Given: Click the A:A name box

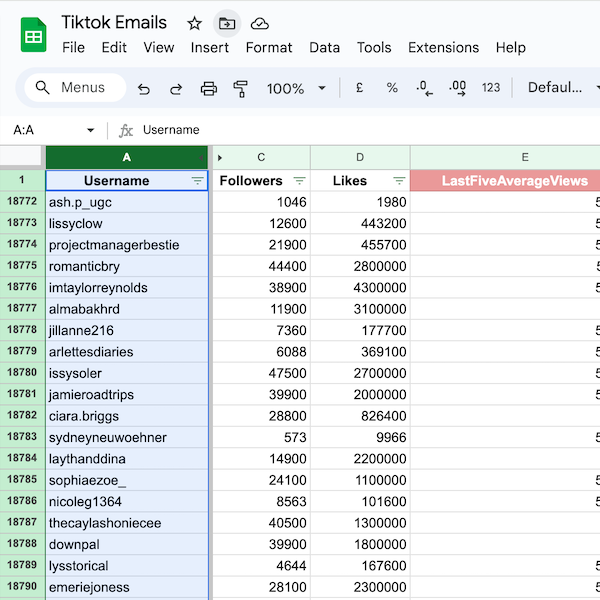Looking at the screenshot, I should 24,130.
